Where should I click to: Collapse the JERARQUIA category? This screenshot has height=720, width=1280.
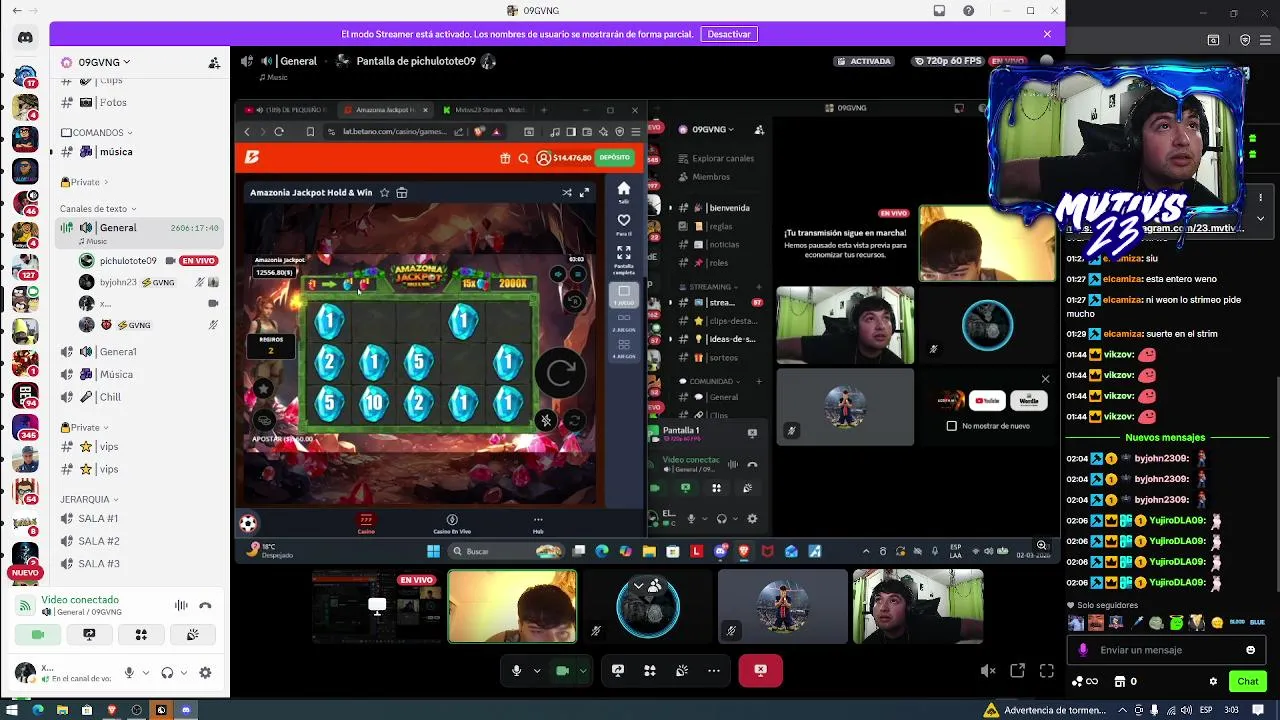tap(90, 499)
